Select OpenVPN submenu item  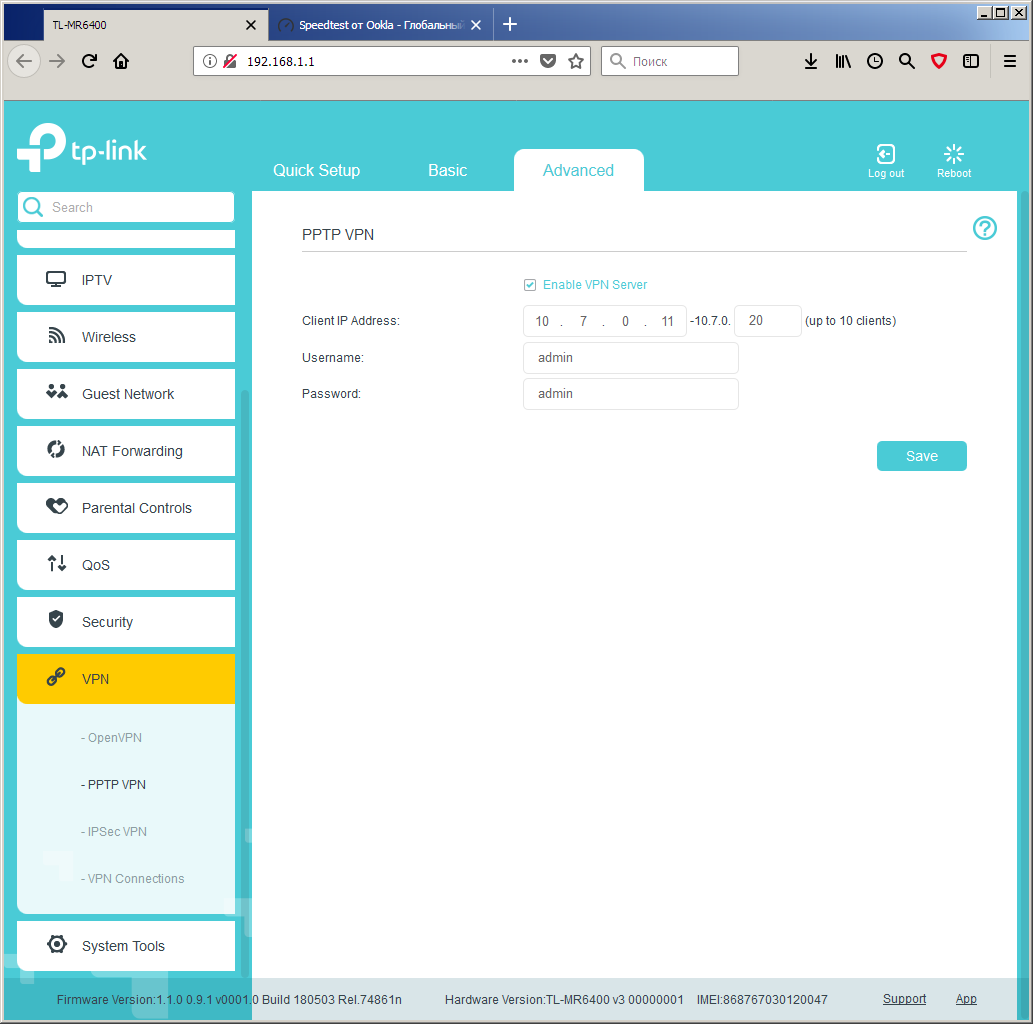111,737
